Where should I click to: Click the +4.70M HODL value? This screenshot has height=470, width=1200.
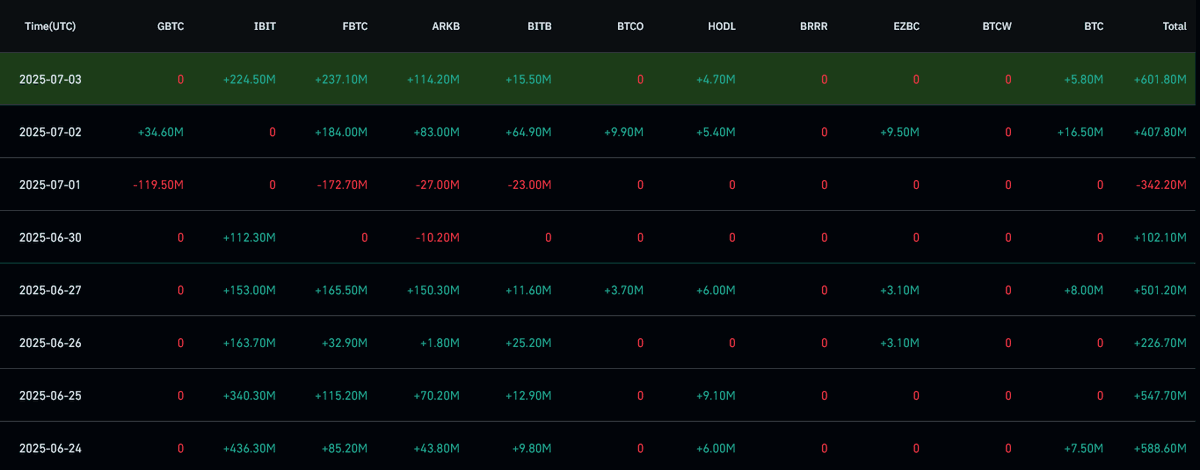click(715, 79)
